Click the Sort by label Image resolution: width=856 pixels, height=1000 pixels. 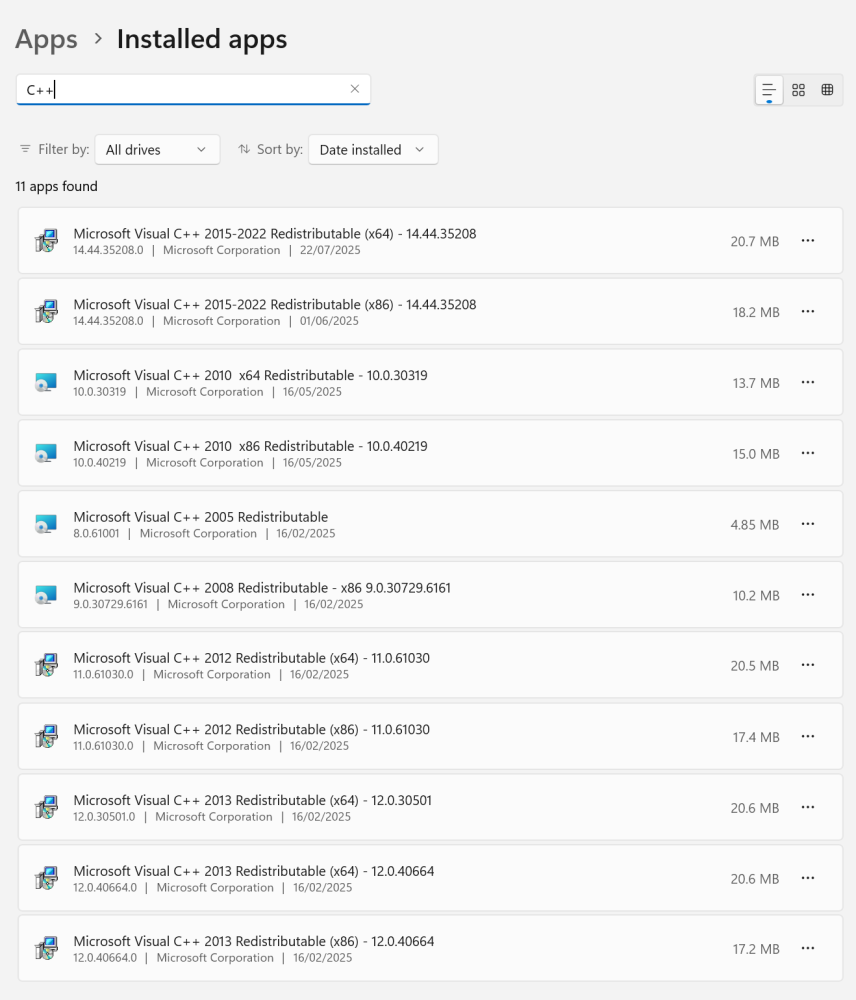tap(280, 149)
